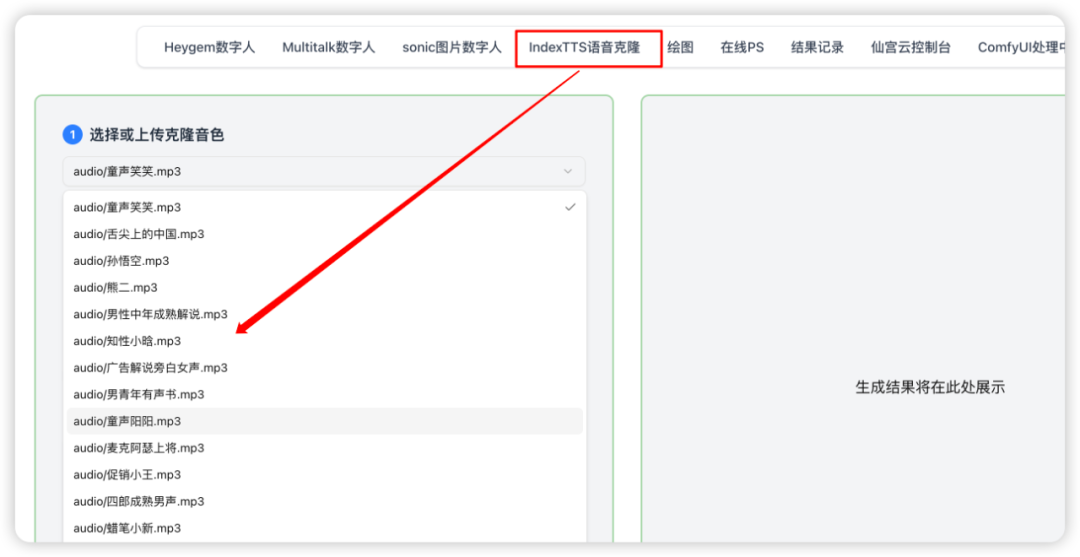Choose audio/童声笑笑.mp3 in the list

(324, 207)
